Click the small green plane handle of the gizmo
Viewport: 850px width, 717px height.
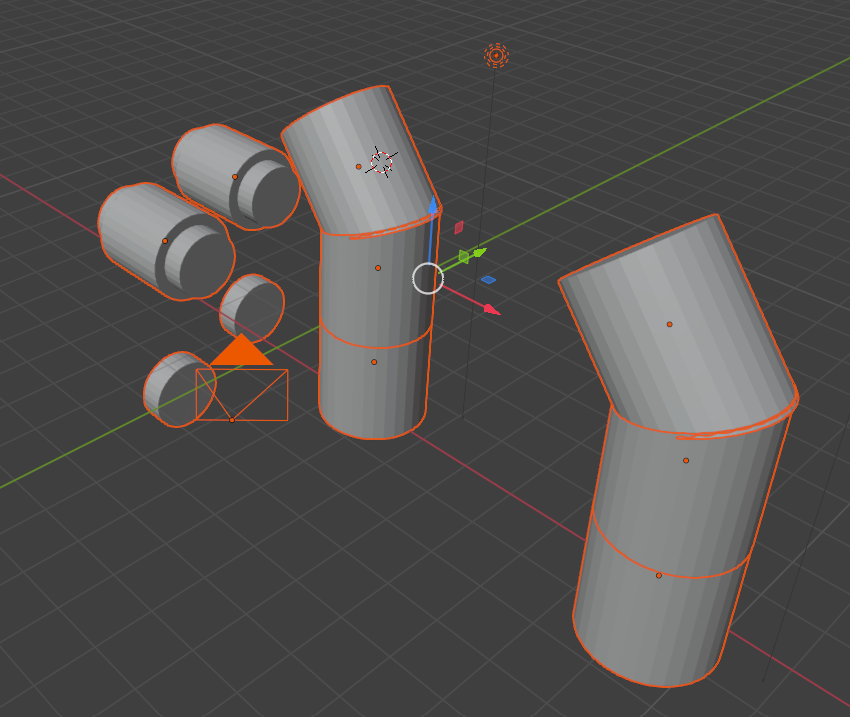coord(464,256)
